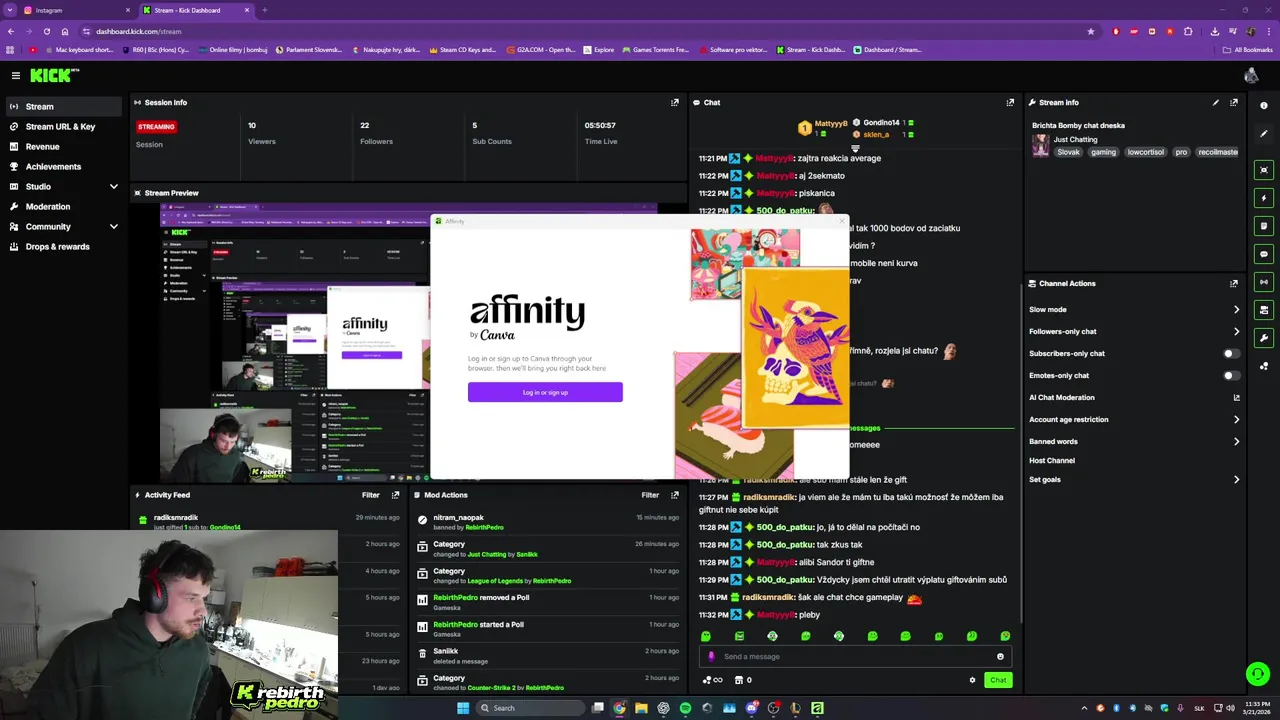
Task: Click in the Send a message field
Action: coord(855,657)
